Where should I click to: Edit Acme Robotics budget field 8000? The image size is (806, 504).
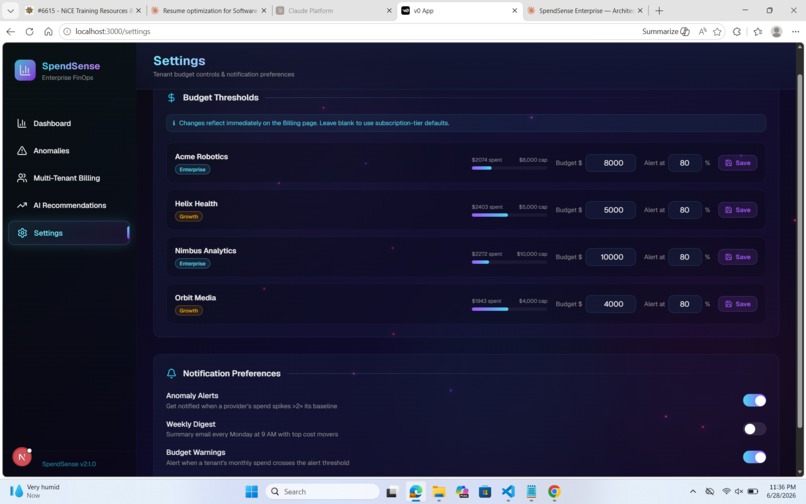[611, 163]
